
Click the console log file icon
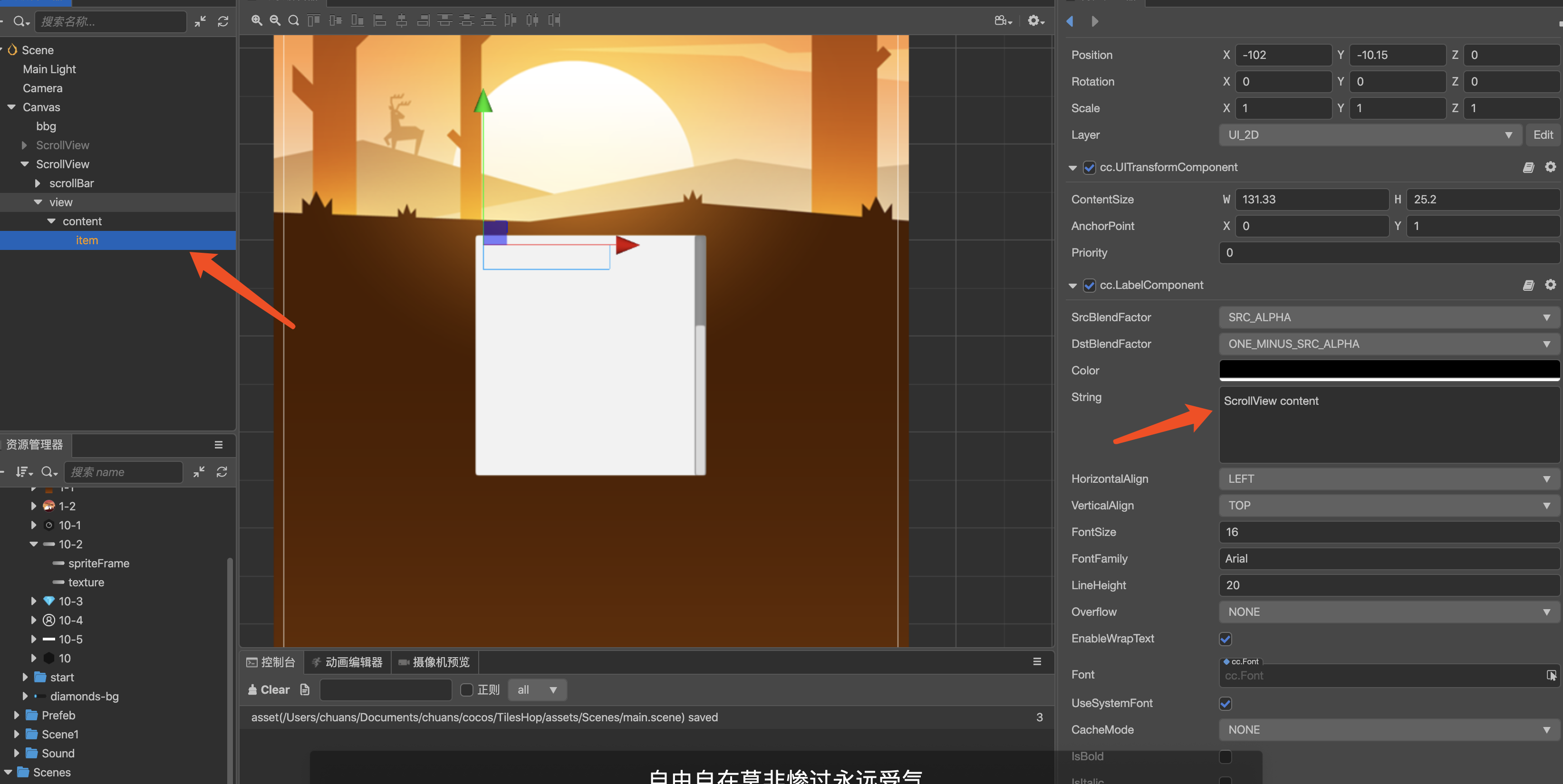click(x=305, y=689)
